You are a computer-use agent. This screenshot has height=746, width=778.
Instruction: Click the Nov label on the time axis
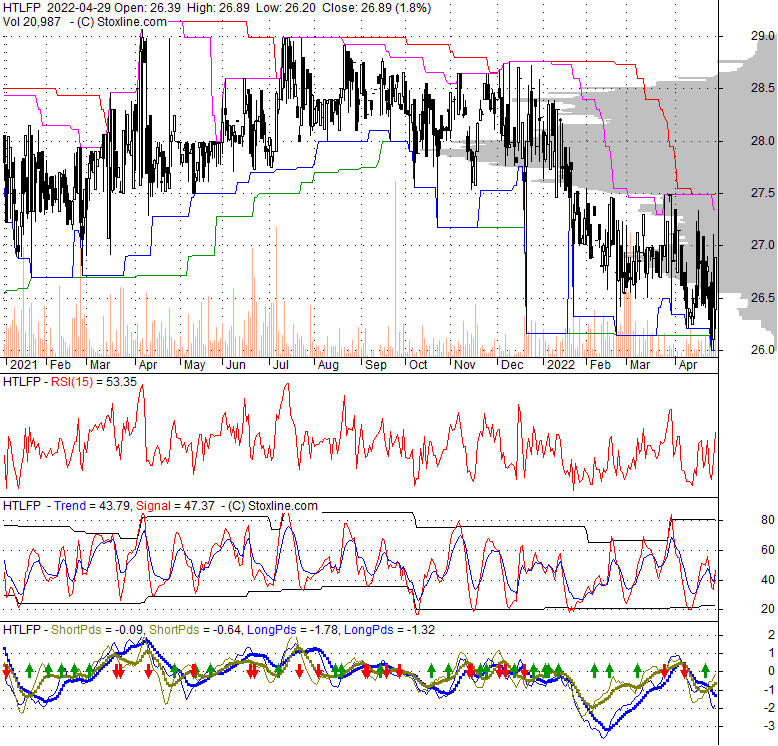point(465,365)
